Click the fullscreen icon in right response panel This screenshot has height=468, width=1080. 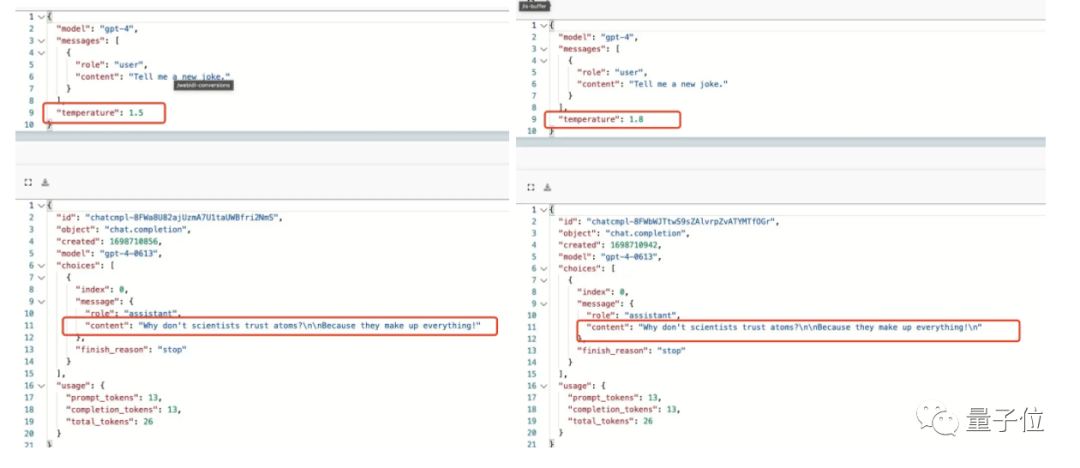(x=531, y=187)
